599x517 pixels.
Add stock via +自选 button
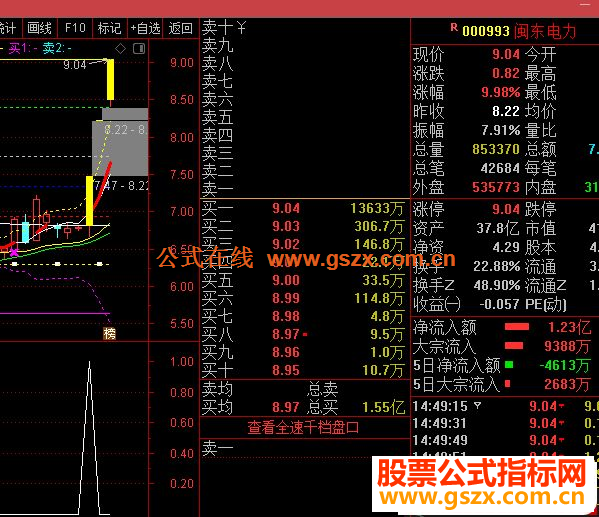coord(145,28)
